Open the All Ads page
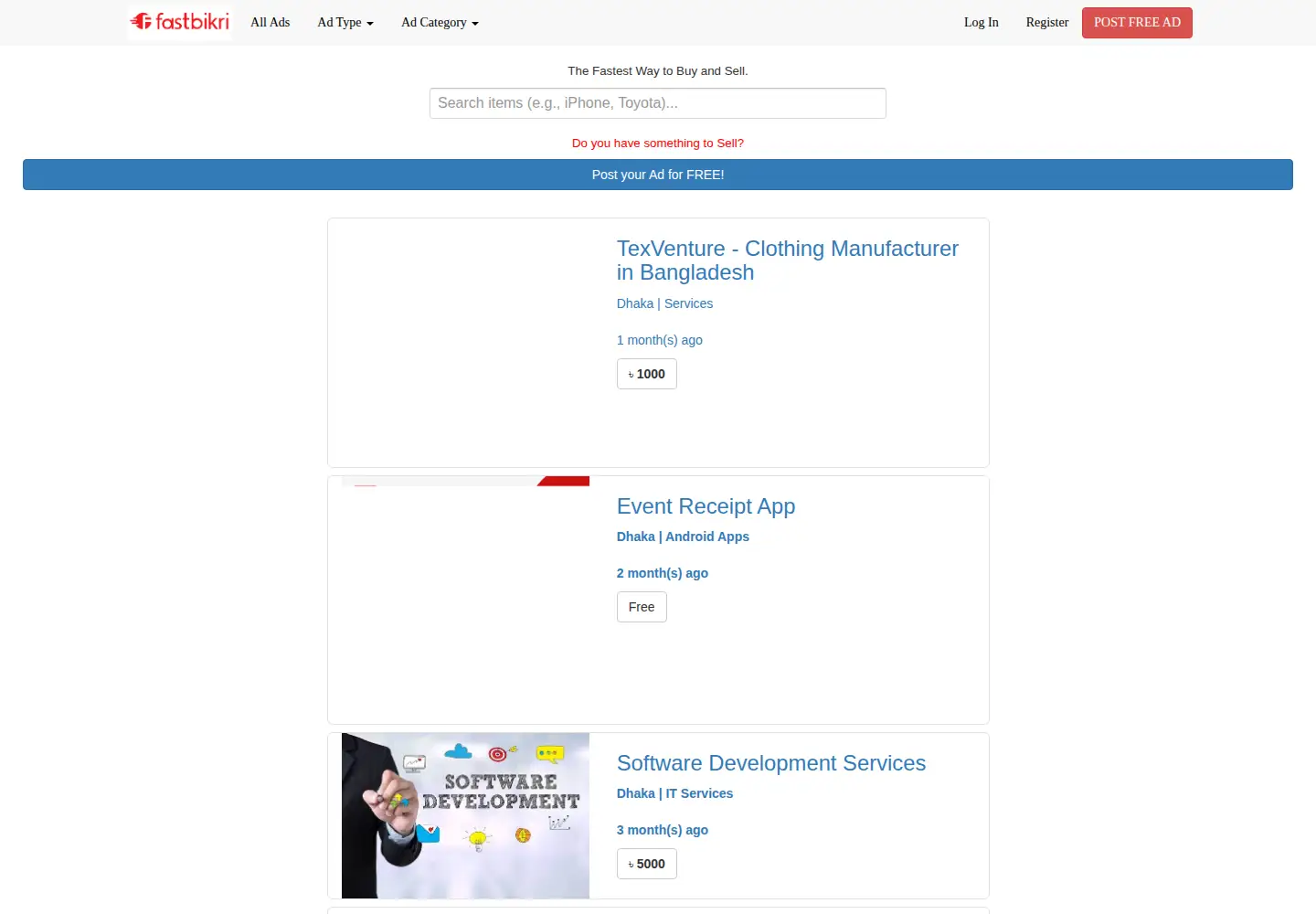 click(271, 22)
